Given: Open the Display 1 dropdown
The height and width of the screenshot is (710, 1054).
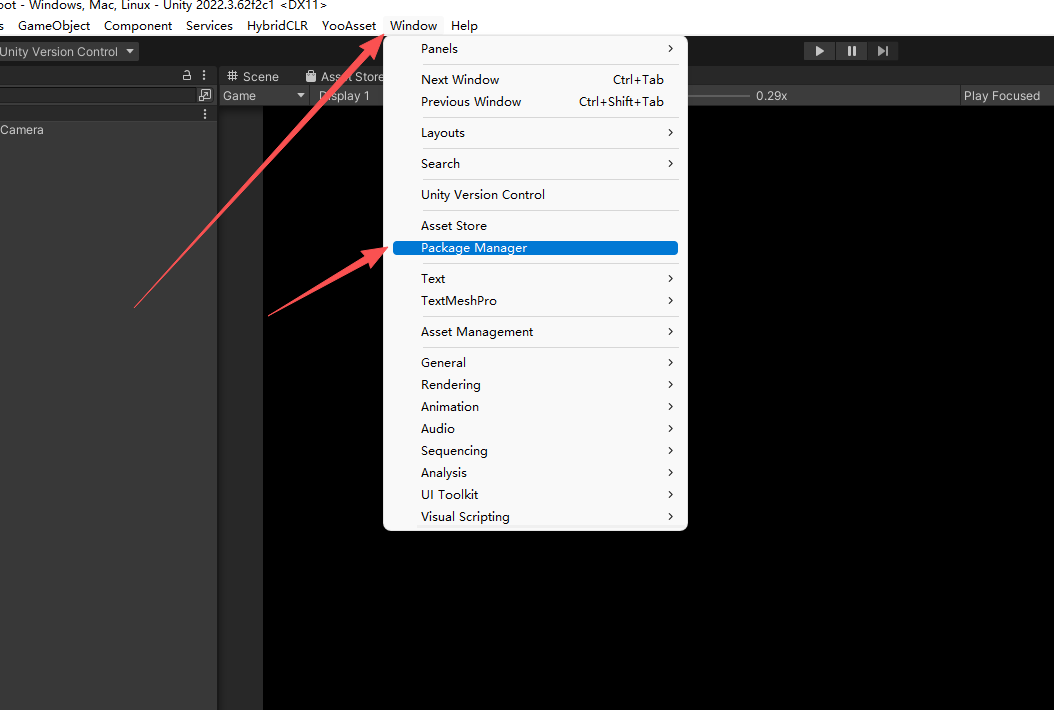Looking at the screenshot, I should 347,95.
